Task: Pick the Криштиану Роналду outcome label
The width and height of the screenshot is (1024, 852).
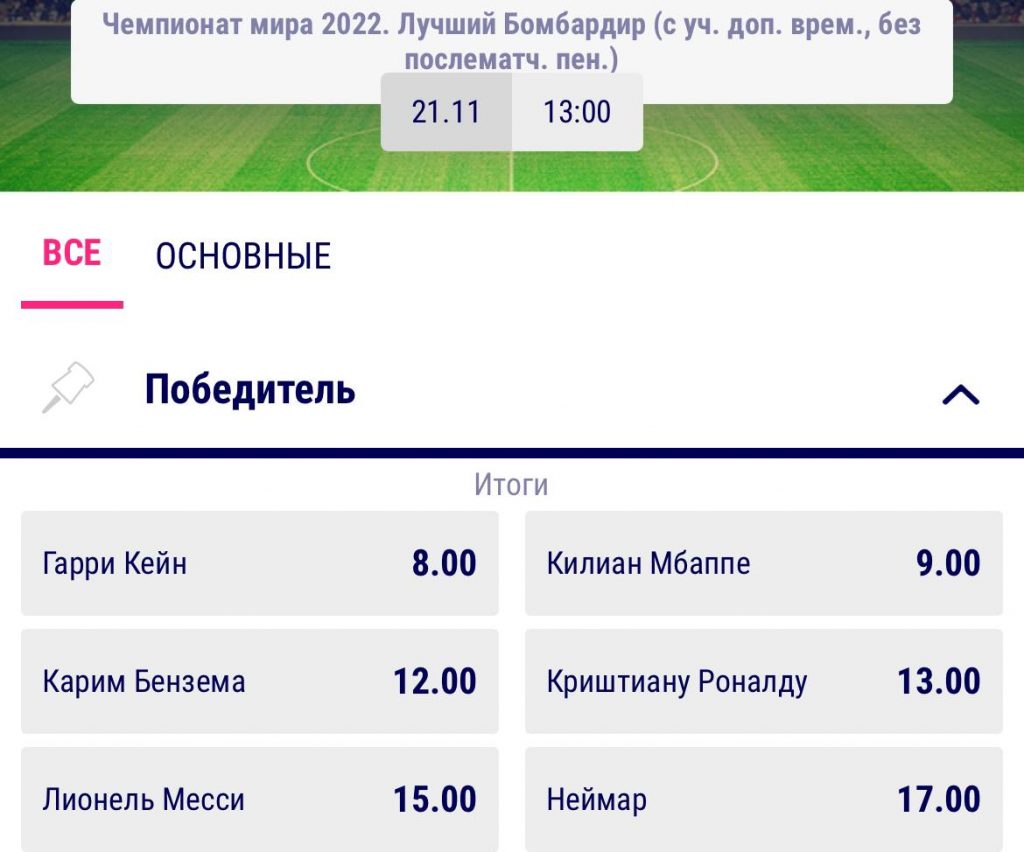Action: [677, 682]
